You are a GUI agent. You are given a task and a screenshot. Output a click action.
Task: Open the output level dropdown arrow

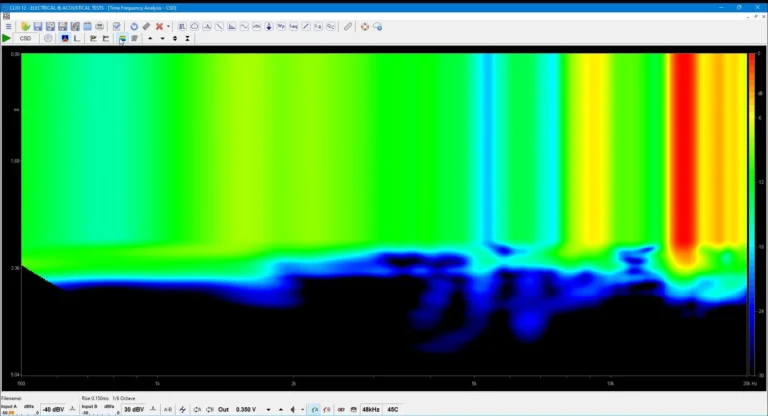coord(269,409)
